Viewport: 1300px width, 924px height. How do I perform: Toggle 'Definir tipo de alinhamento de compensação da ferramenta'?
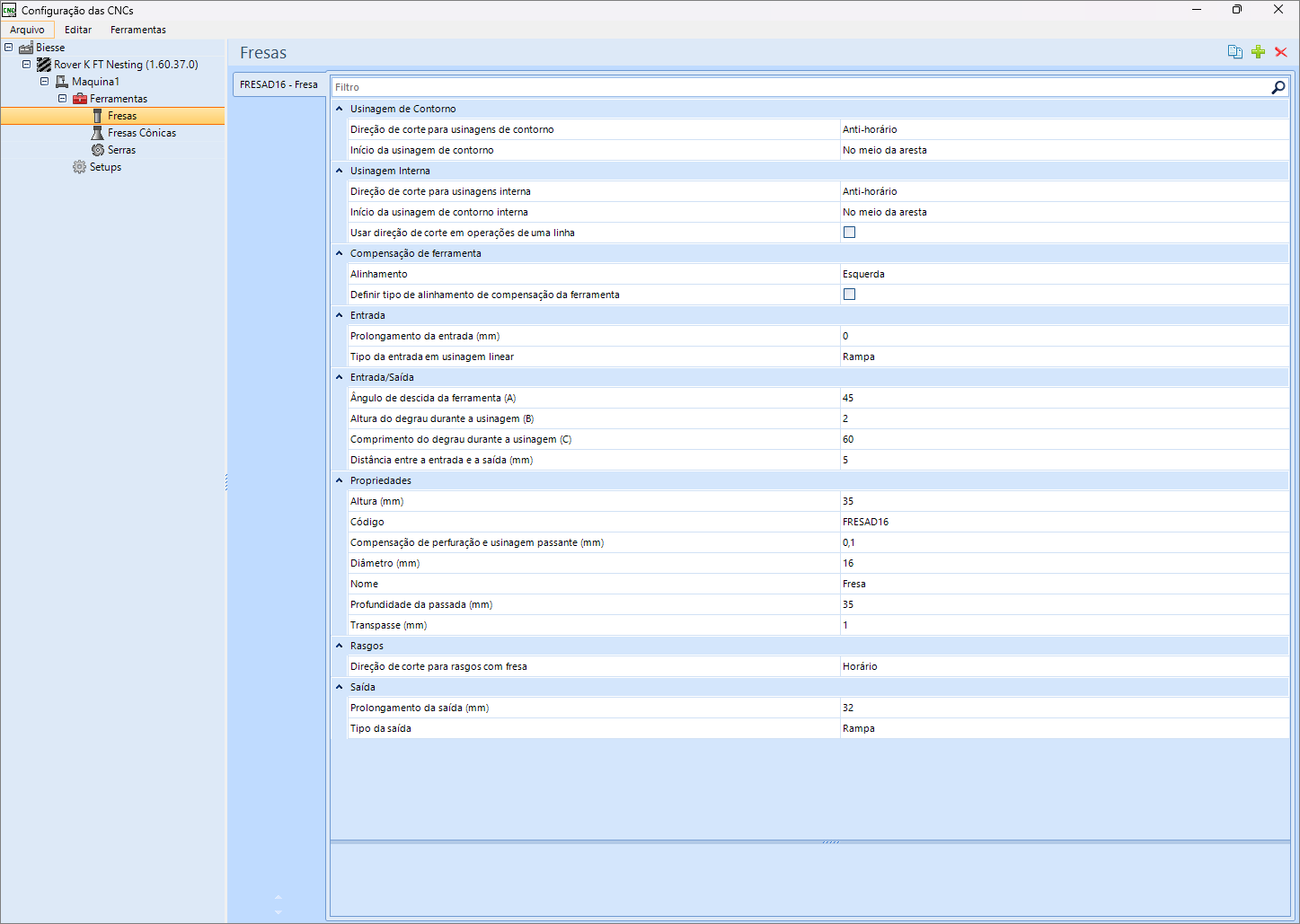tap(849, 295)
